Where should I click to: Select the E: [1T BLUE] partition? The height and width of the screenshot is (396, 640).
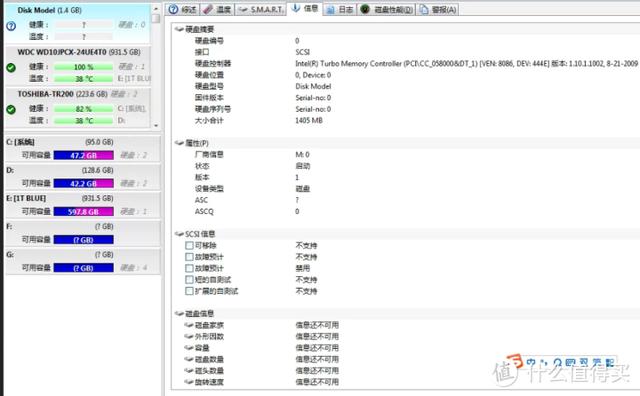click(82, 205)
